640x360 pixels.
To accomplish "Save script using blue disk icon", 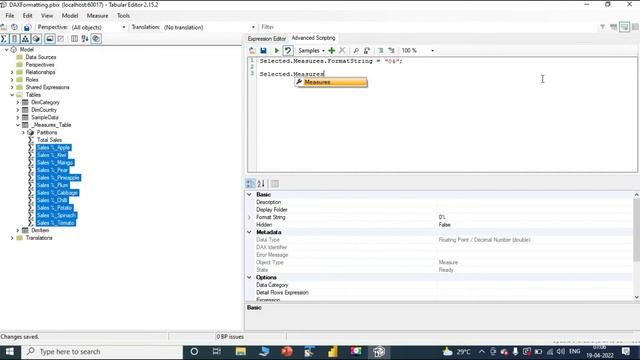I will tap(263, 51).
